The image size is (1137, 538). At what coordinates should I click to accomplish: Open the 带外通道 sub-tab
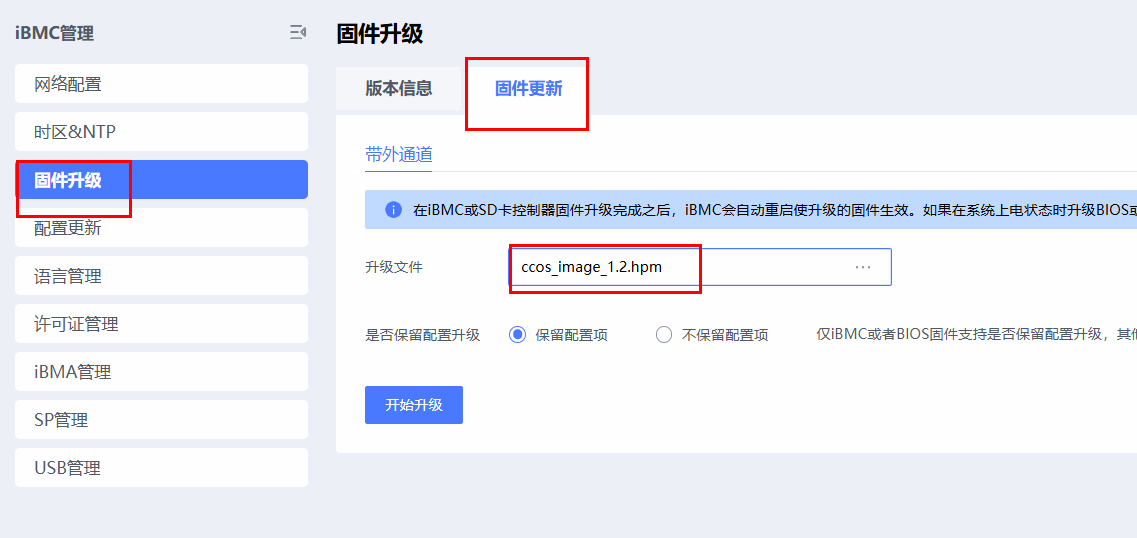point(399,154)
